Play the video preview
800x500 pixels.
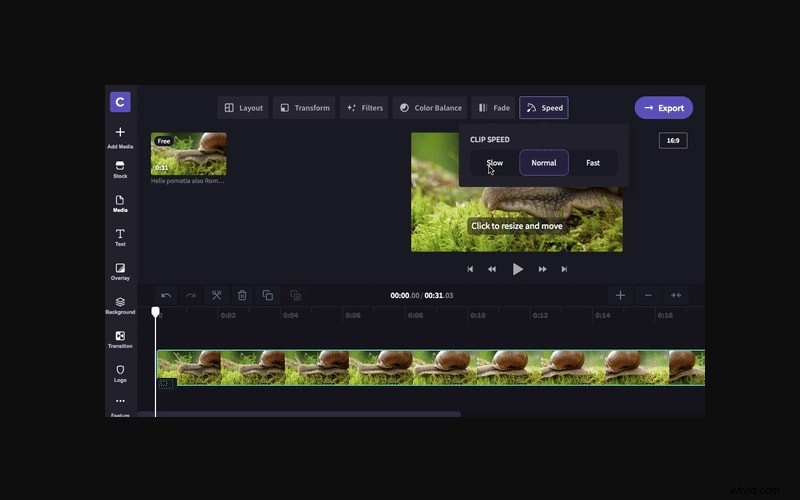click(x=517, y=269)
